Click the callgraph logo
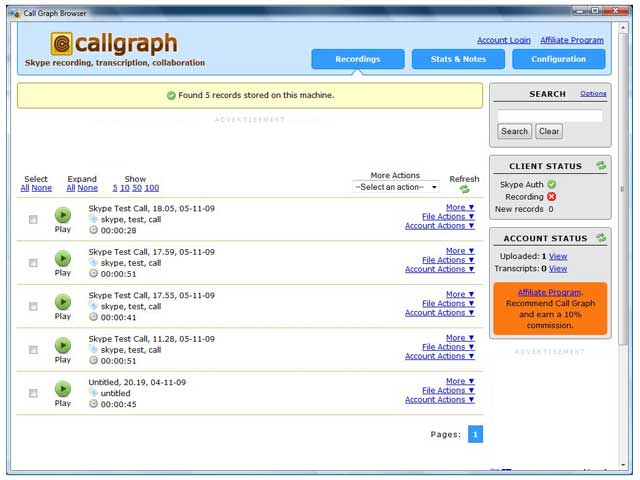Image resolution: width=640 pixels, height=480 pixels. (114, 44)
